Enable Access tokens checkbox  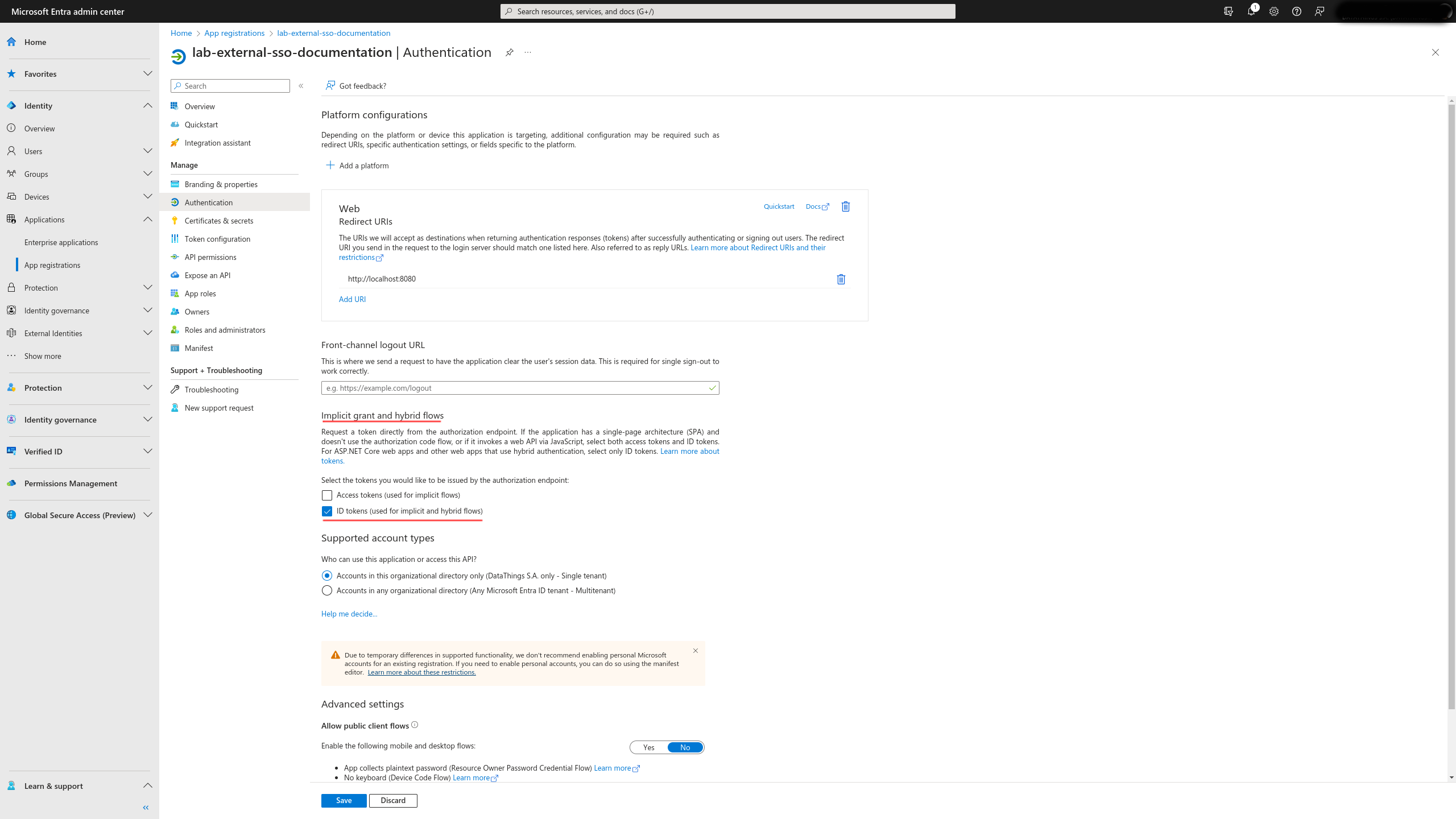coord(327,495)
